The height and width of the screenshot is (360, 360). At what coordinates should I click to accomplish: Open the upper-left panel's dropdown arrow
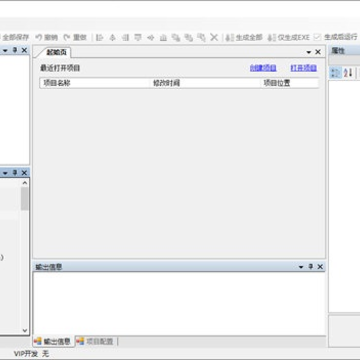point(5,51)
